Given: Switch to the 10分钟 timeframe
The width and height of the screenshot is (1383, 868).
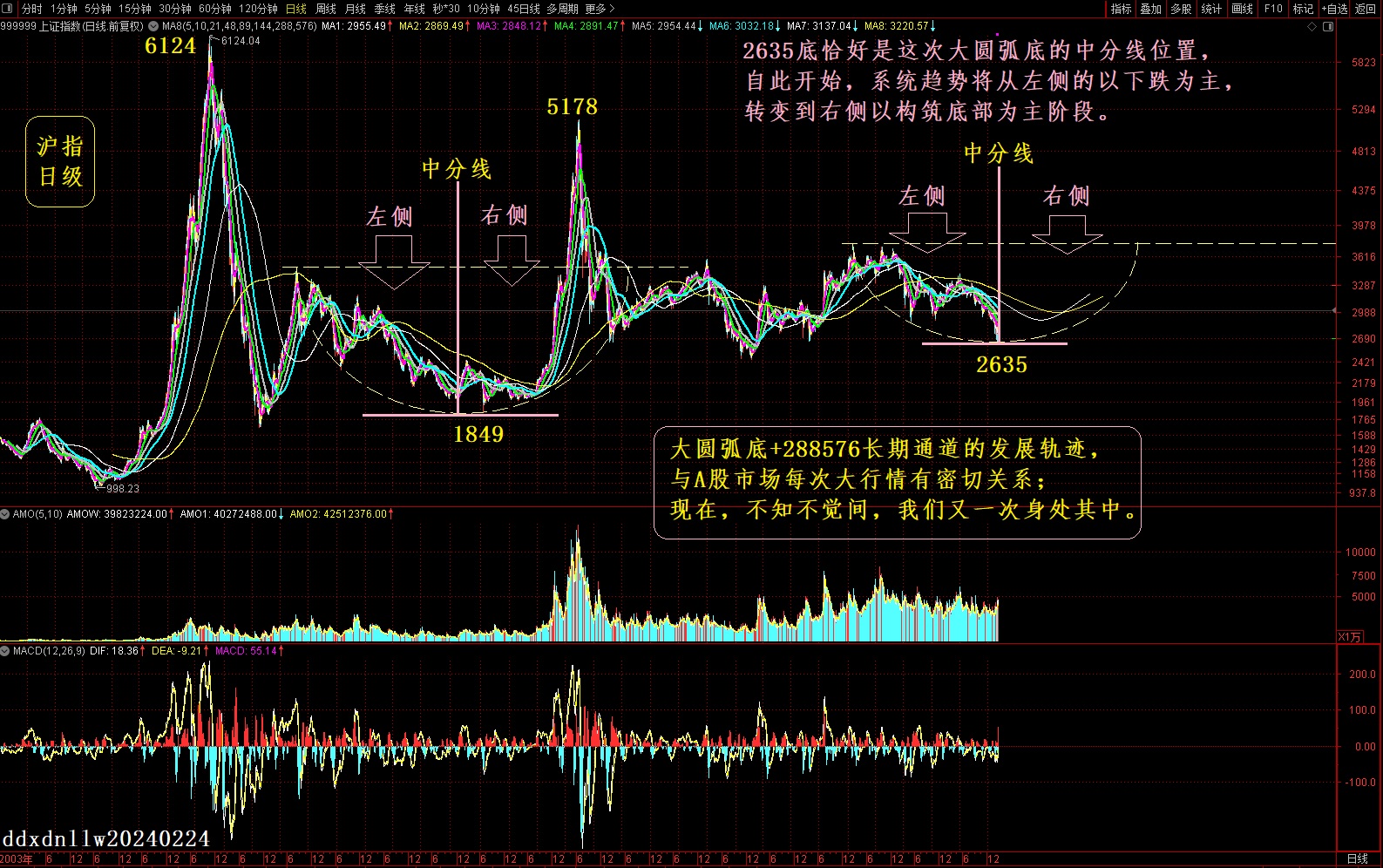Looking at the screenshot, I should click(484, 9).
